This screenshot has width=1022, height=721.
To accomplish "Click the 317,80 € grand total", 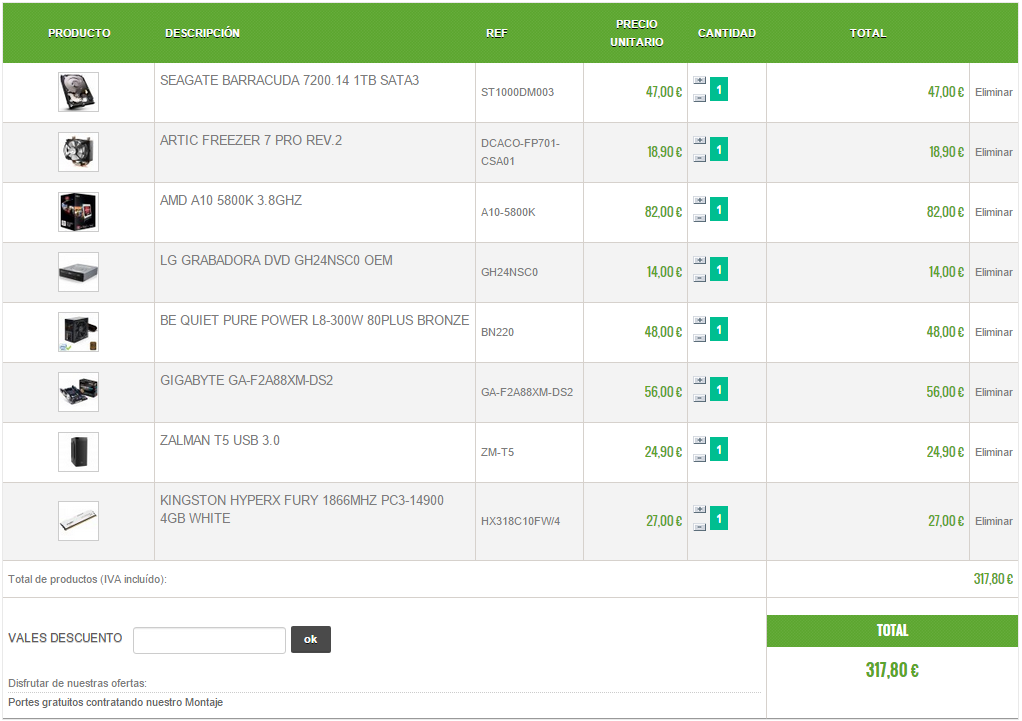I will [892, 670].
